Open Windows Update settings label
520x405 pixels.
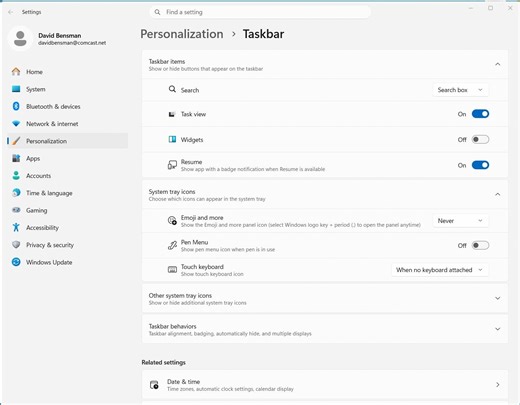click(x=49, y=262)
